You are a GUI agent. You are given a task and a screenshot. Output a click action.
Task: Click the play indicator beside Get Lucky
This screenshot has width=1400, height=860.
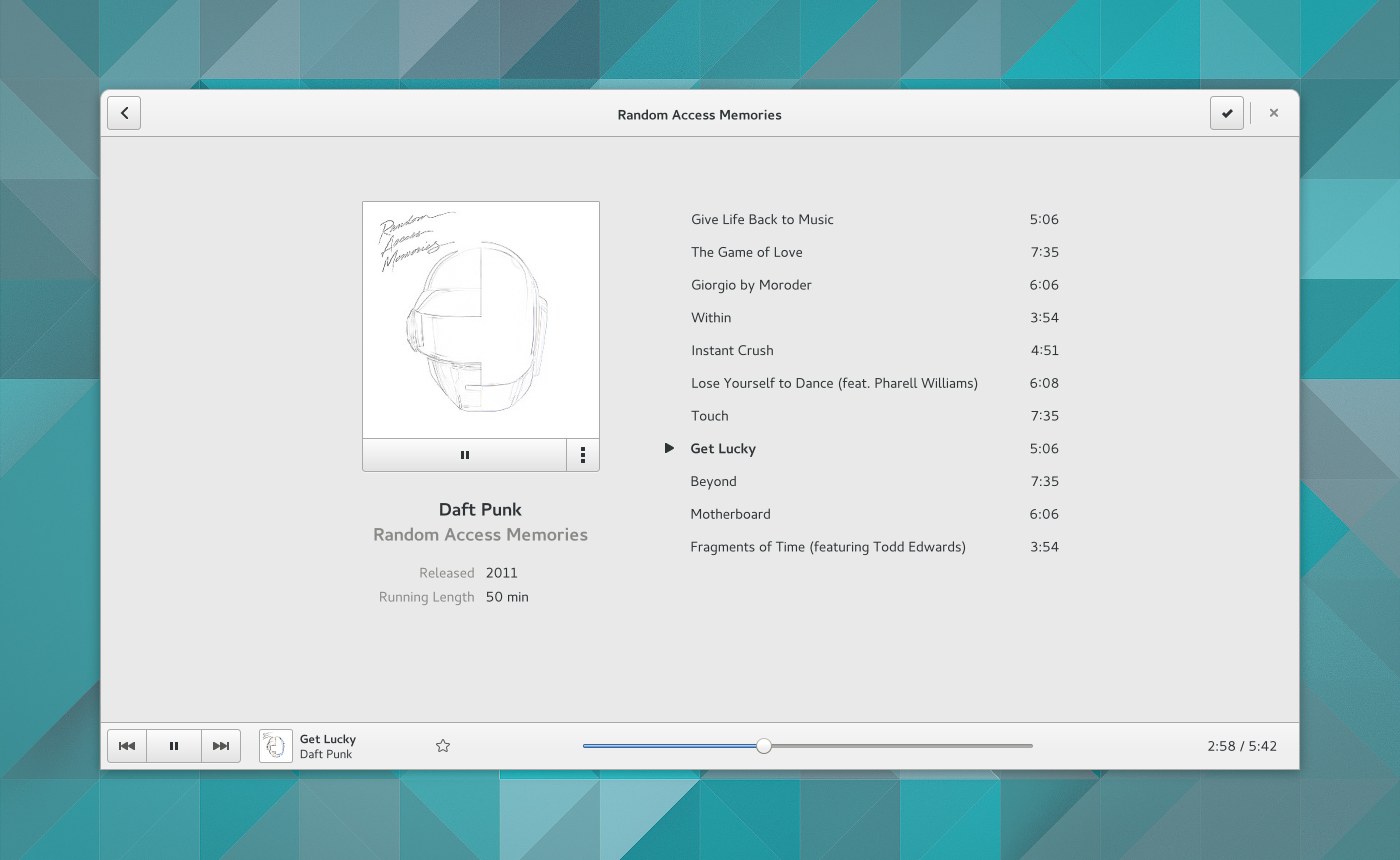669,448
